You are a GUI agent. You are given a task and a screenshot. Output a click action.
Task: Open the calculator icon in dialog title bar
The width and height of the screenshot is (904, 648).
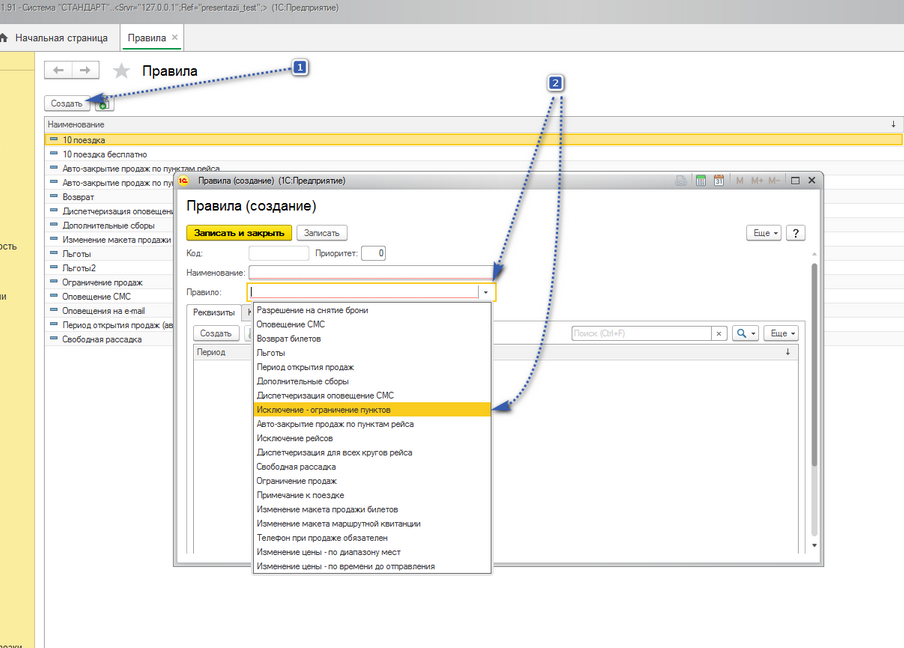(701, 181)
